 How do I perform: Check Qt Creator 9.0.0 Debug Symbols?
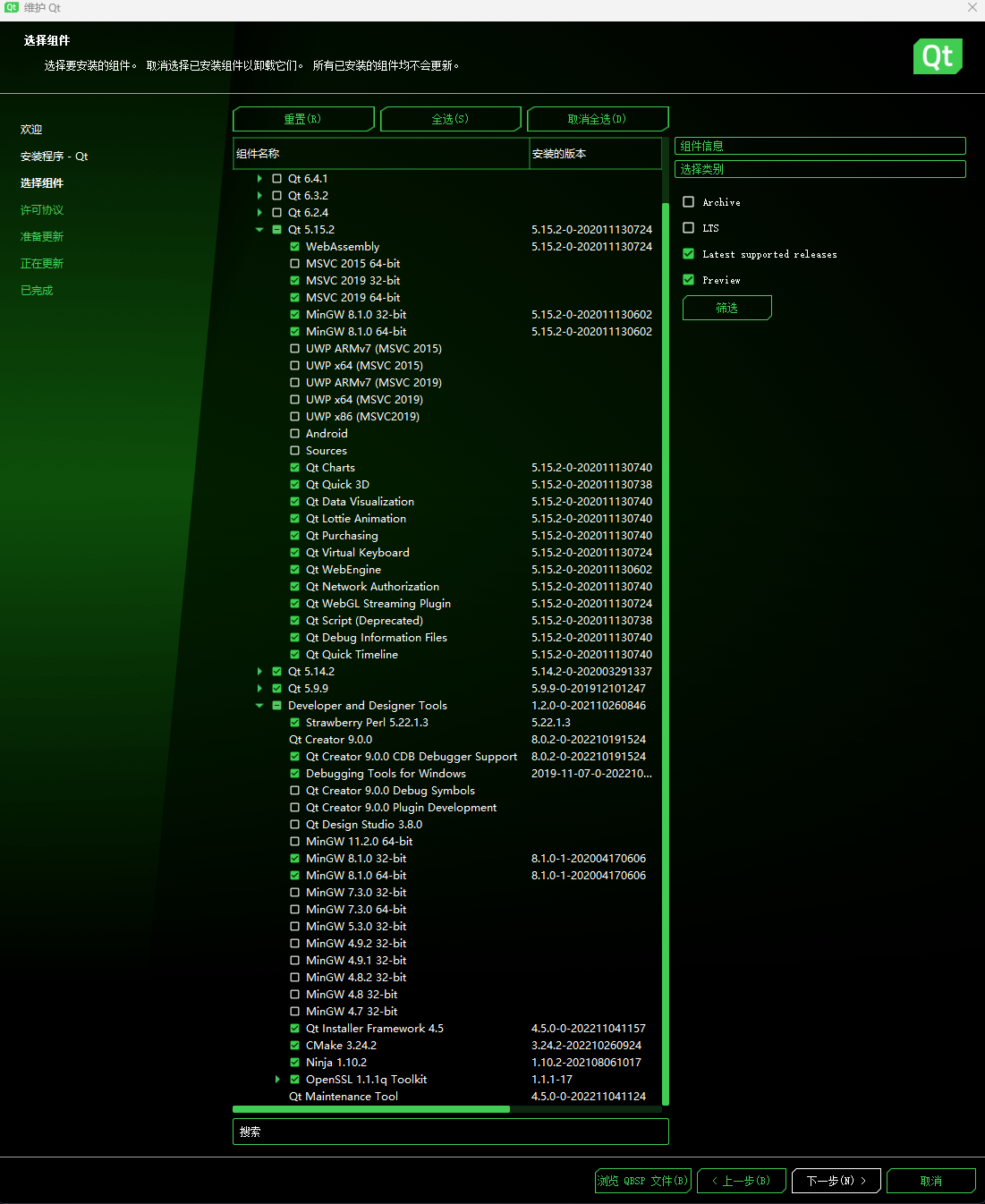coord(295,791)
